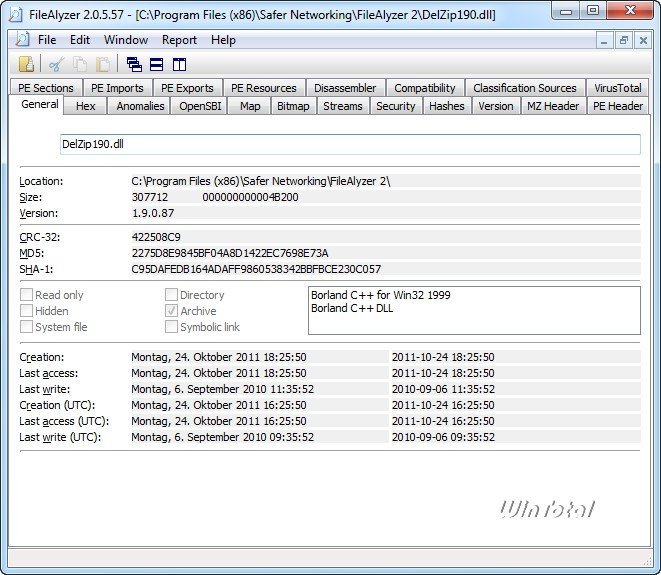Toggle the Directory checkbox
Image resolution: width=661 pixels, height=575 pixels.
(171, 295)
